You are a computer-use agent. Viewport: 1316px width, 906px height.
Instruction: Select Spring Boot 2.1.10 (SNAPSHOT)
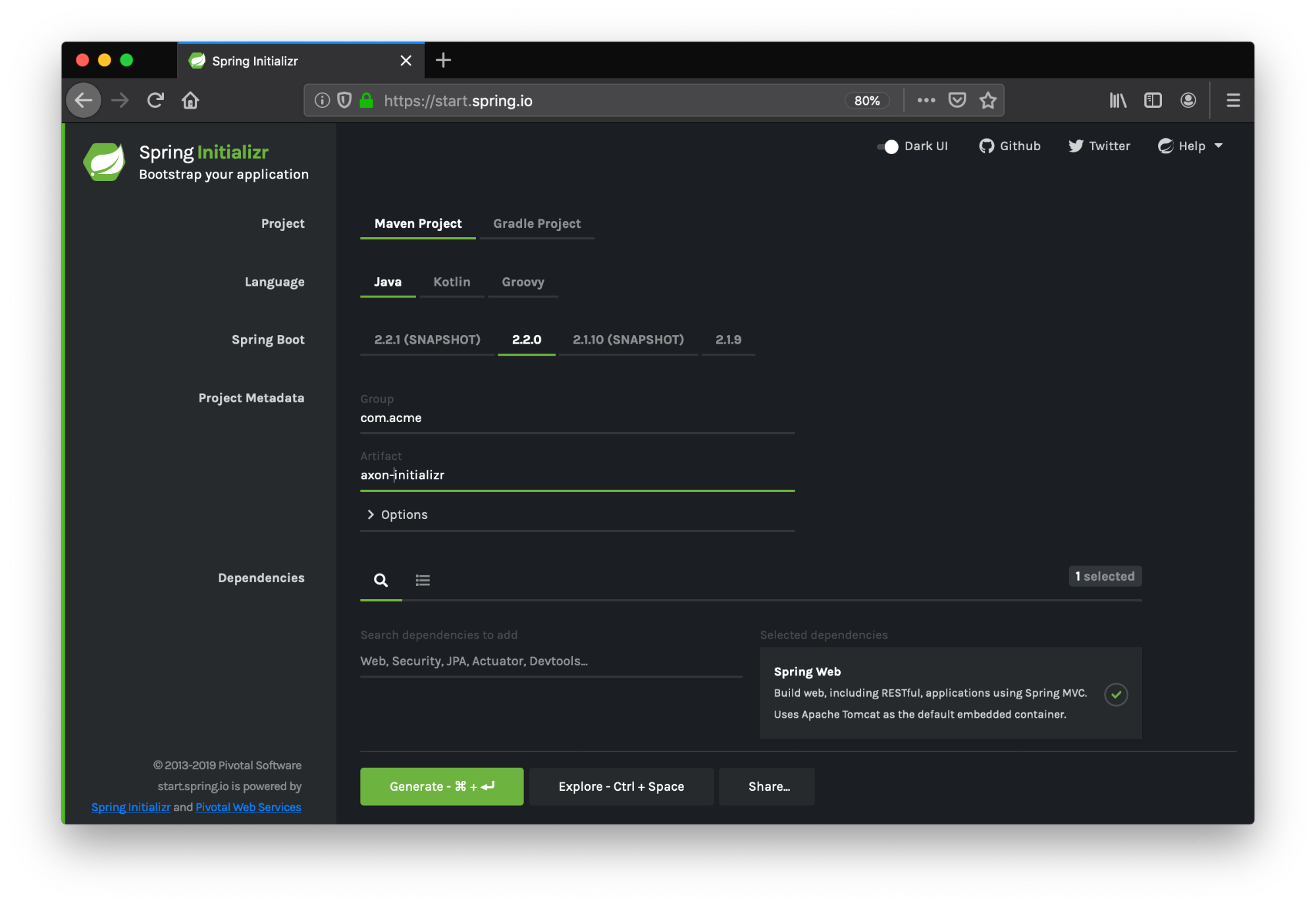[628, 340]
